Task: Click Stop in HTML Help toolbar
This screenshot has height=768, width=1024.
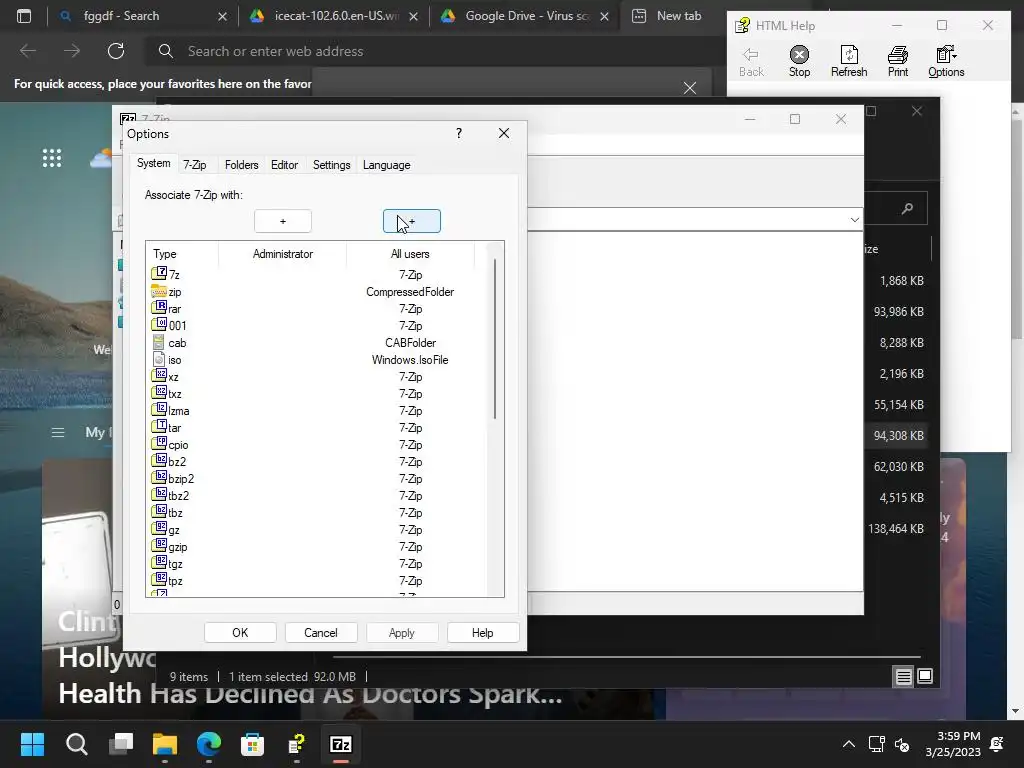Action: (799, 61)
